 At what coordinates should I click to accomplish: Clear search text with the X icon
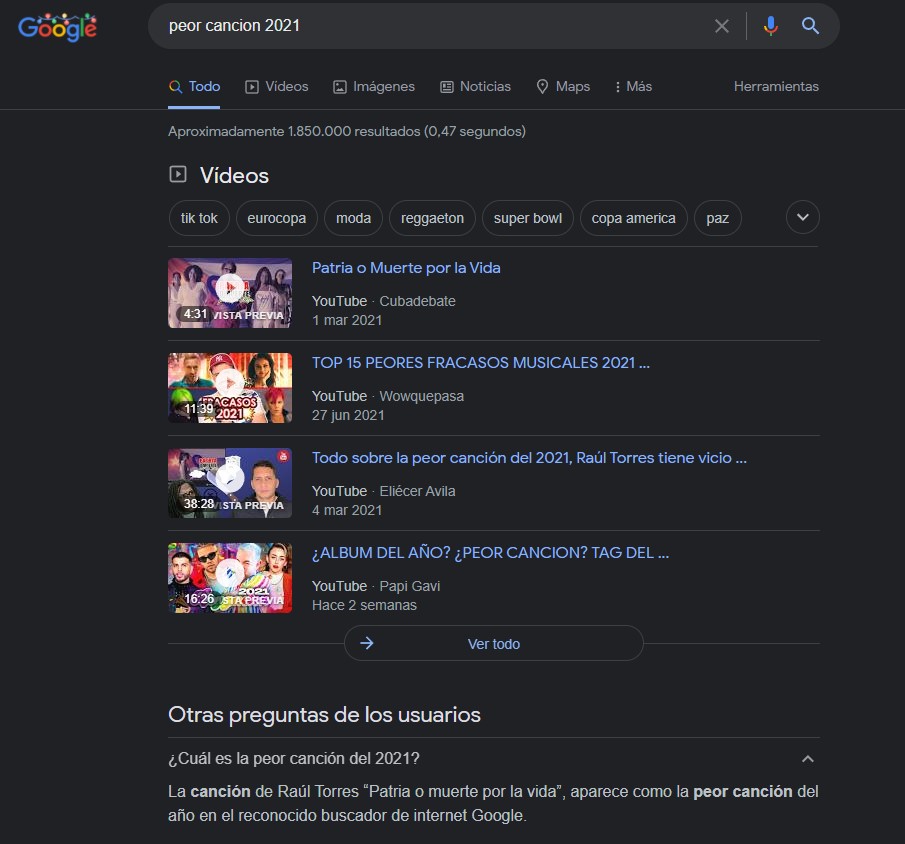[721, 26]
